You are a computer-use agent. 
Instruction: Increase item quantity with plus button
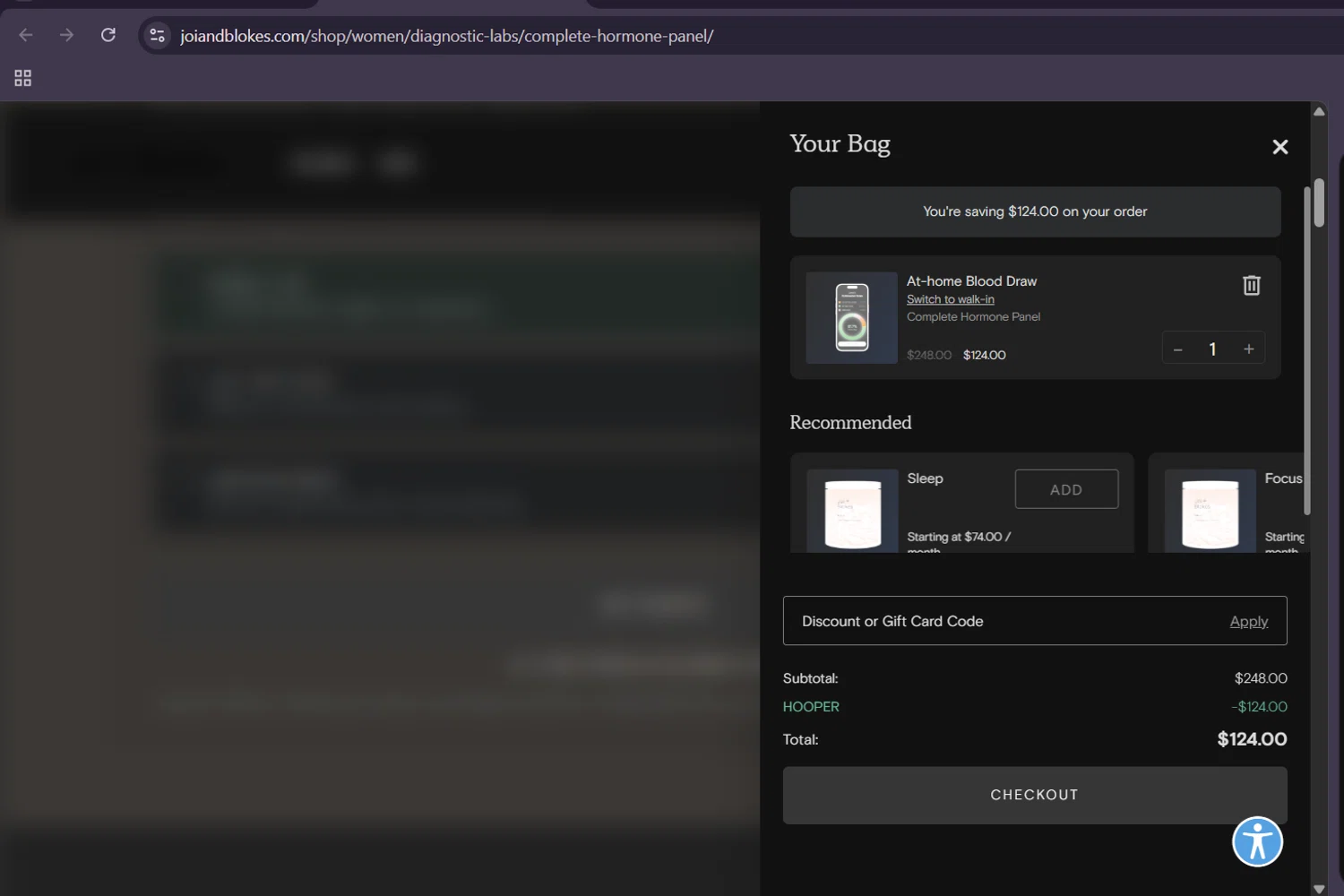pos(1248,349)
